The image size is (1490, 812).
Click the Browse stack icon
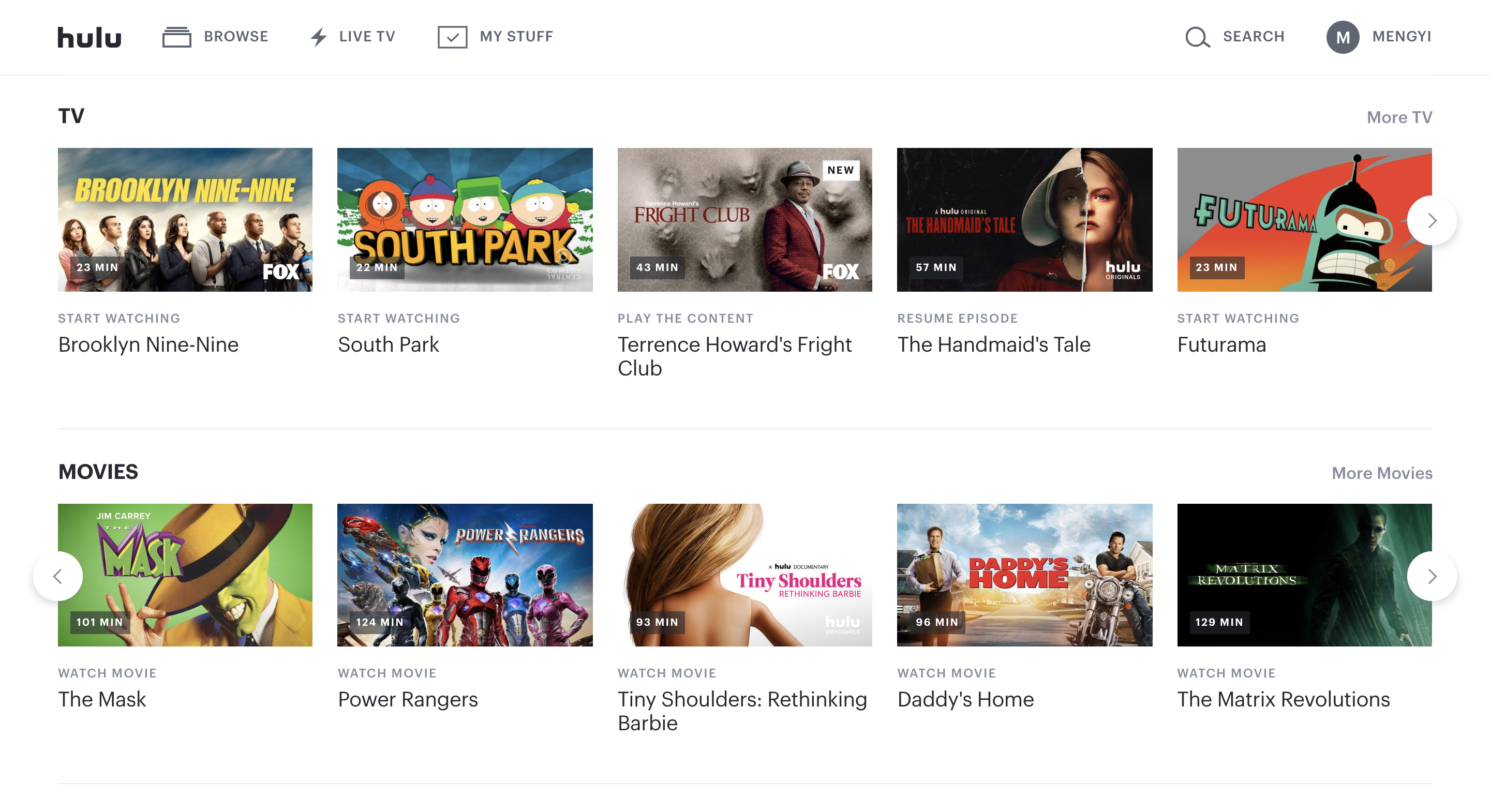click(176, 37)
